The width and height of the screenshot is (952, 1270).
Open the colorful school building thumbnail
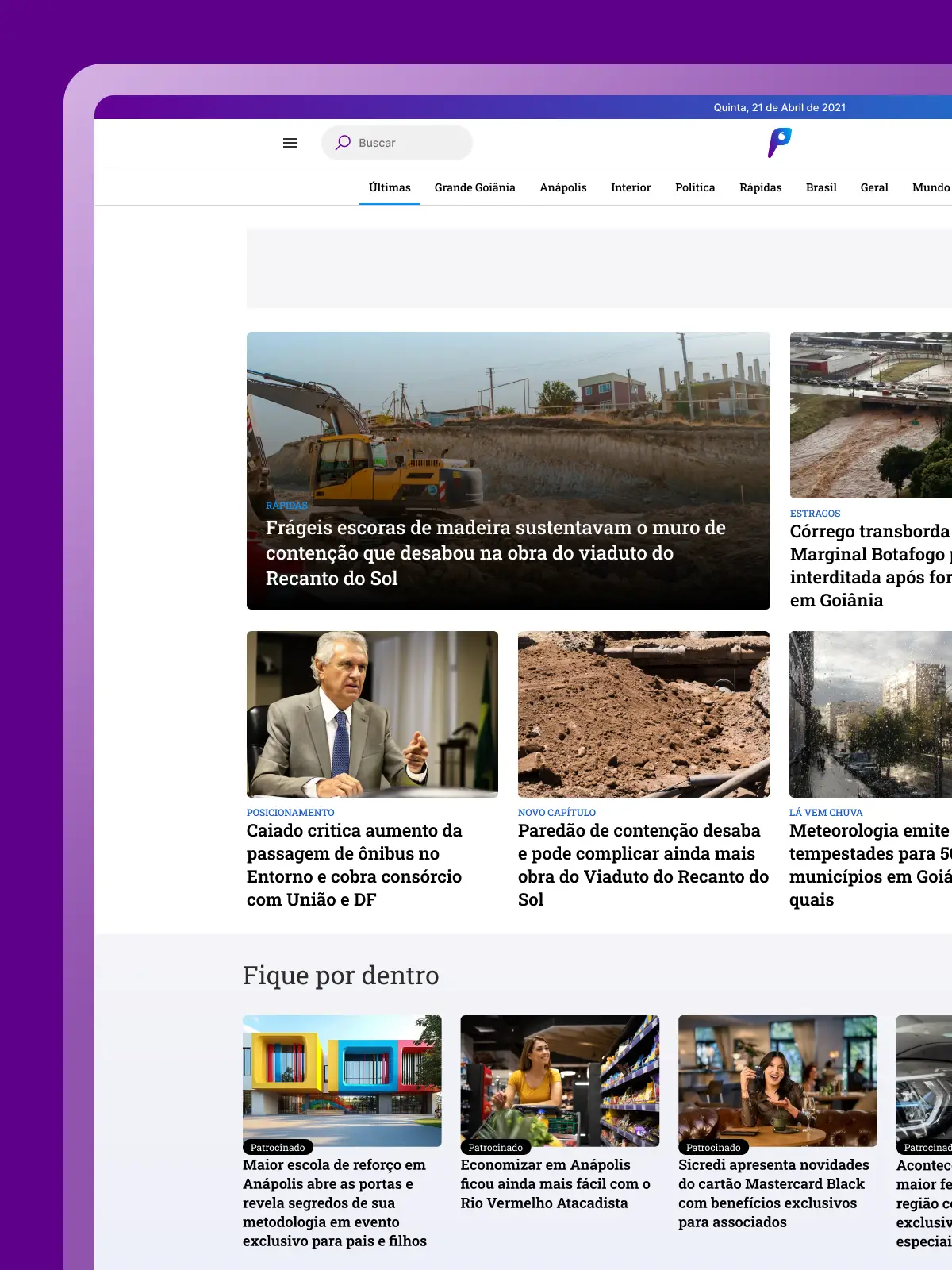point(342,1081)
